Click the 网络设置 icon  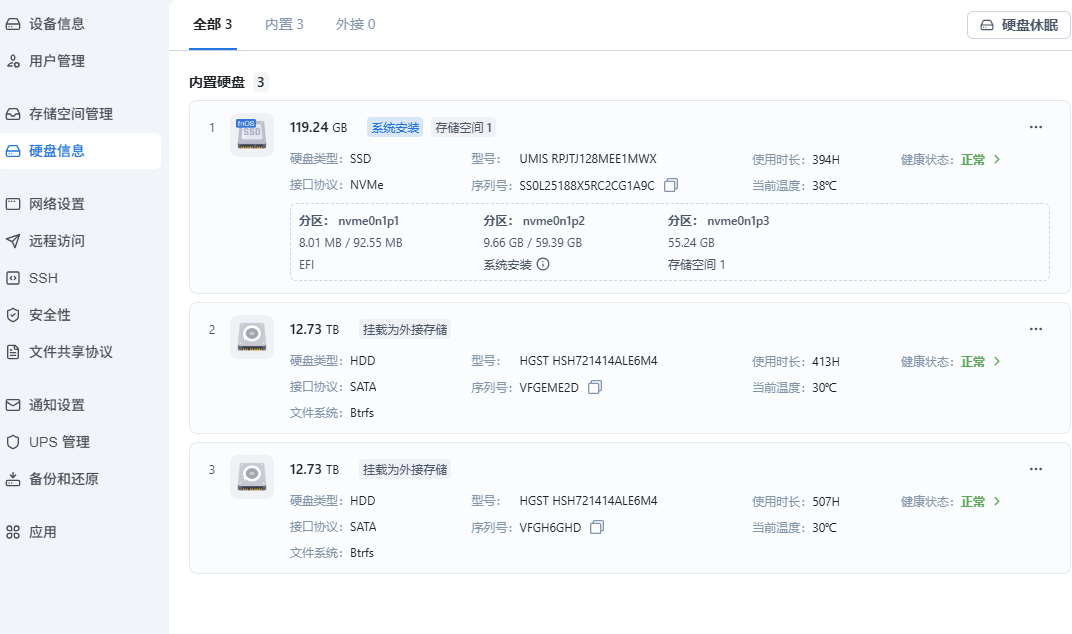pos(13,204)
